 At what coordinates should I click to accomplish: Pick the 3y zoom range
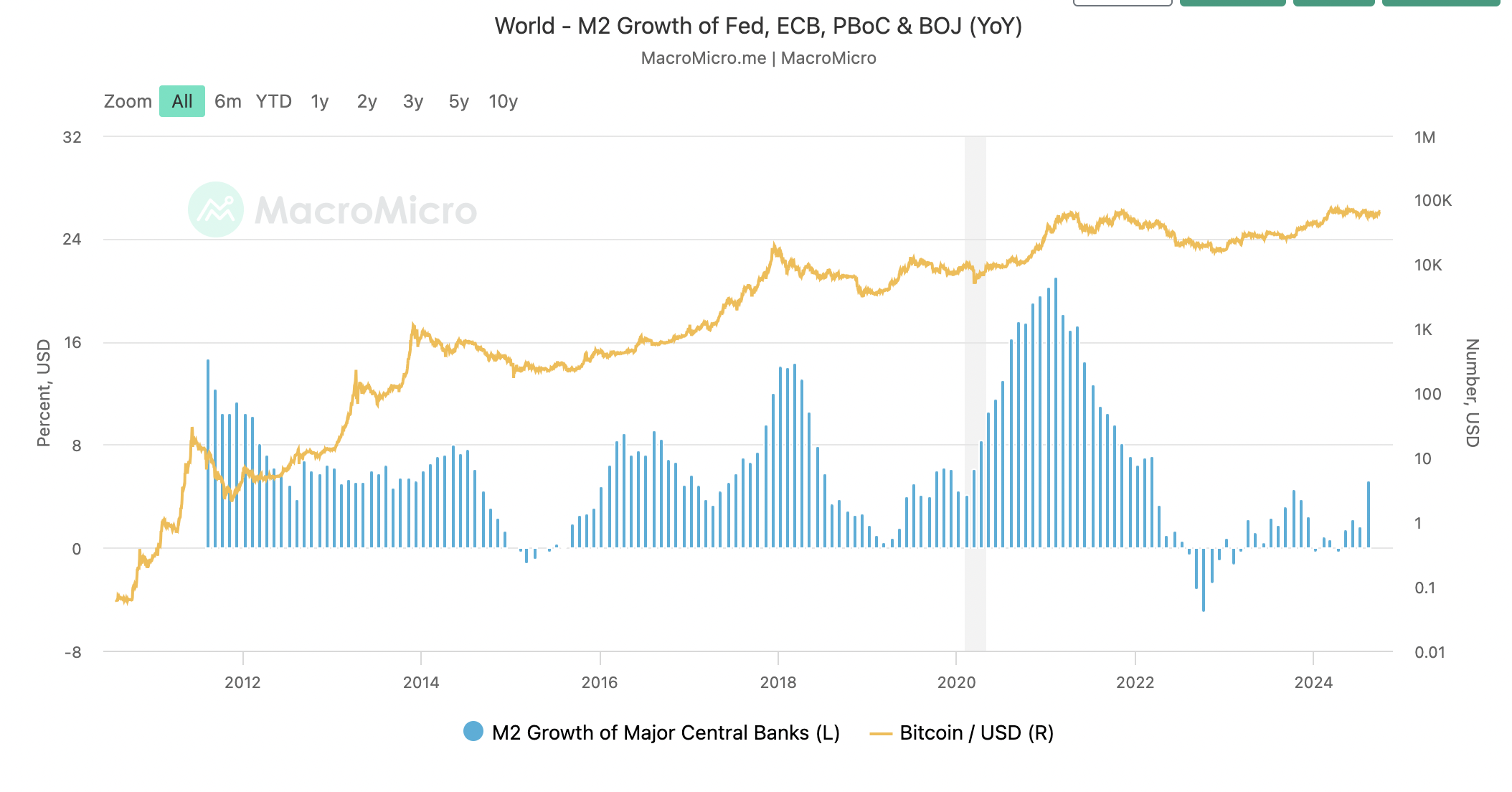pyautogui.click(x=413, y=101)
